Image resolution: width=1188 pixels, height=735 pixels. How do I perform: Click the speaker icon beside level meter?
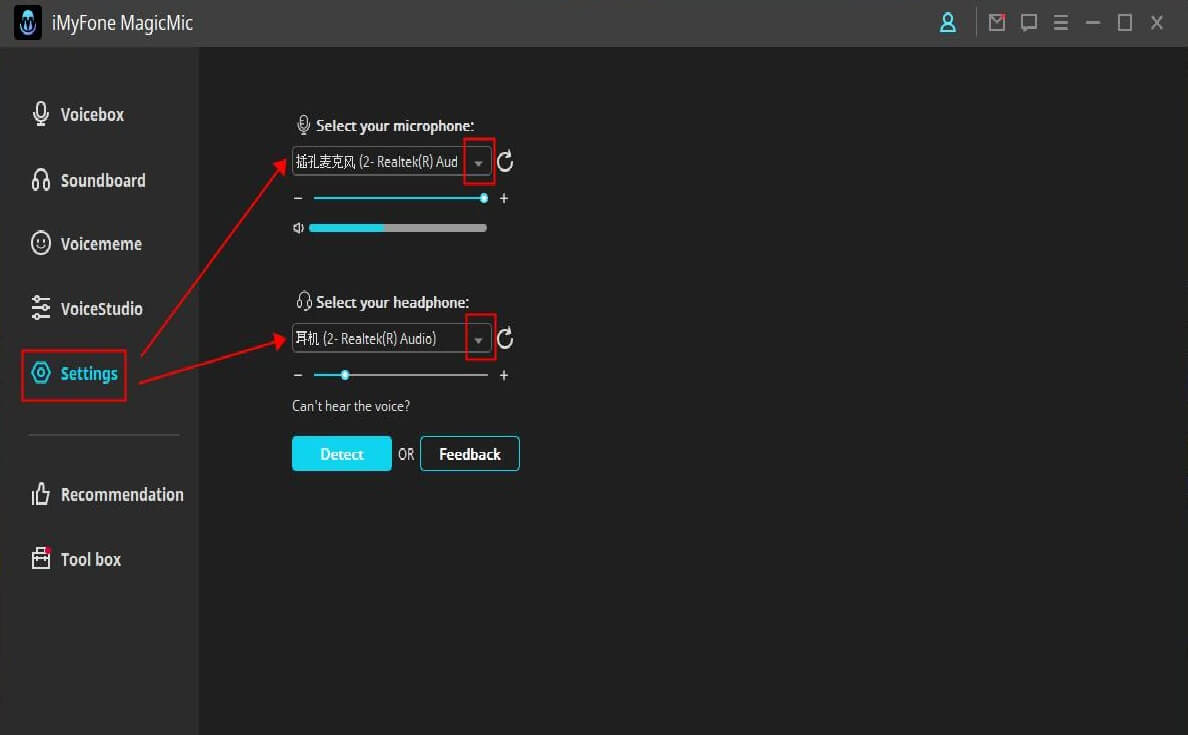(299, 227)
